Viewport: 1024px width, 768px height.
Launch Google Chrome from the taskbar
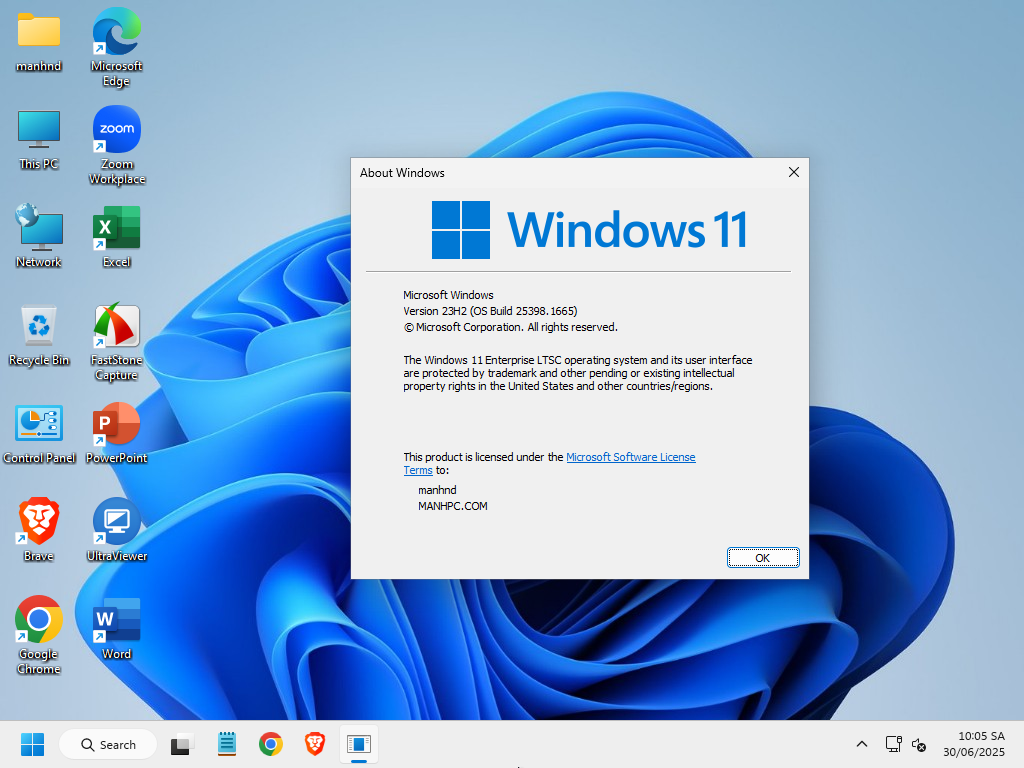[270, 744]
